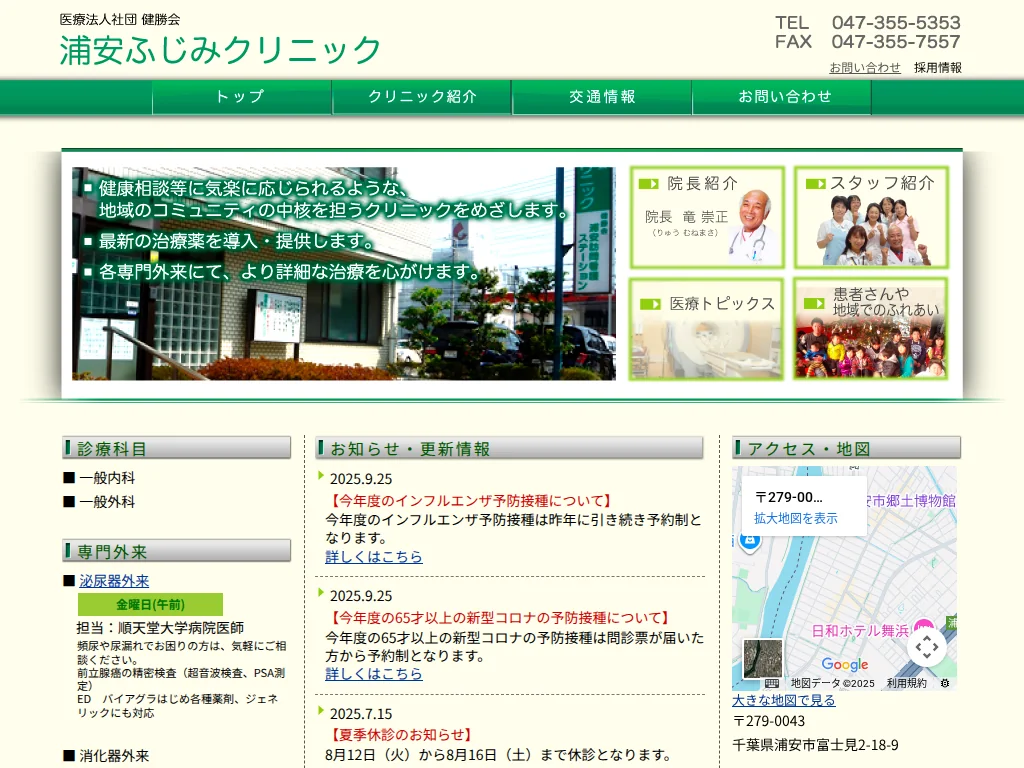Open the 拡大地図を表示 link on the map

(795, 518)
